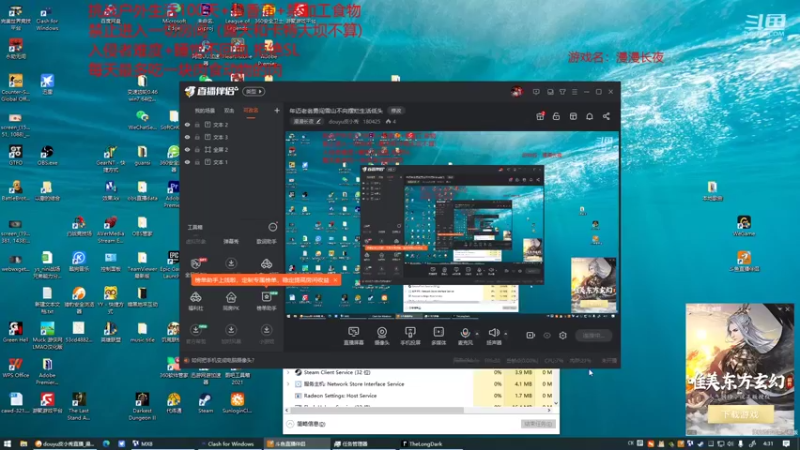Open microphone device dropdown arrow

477,334
